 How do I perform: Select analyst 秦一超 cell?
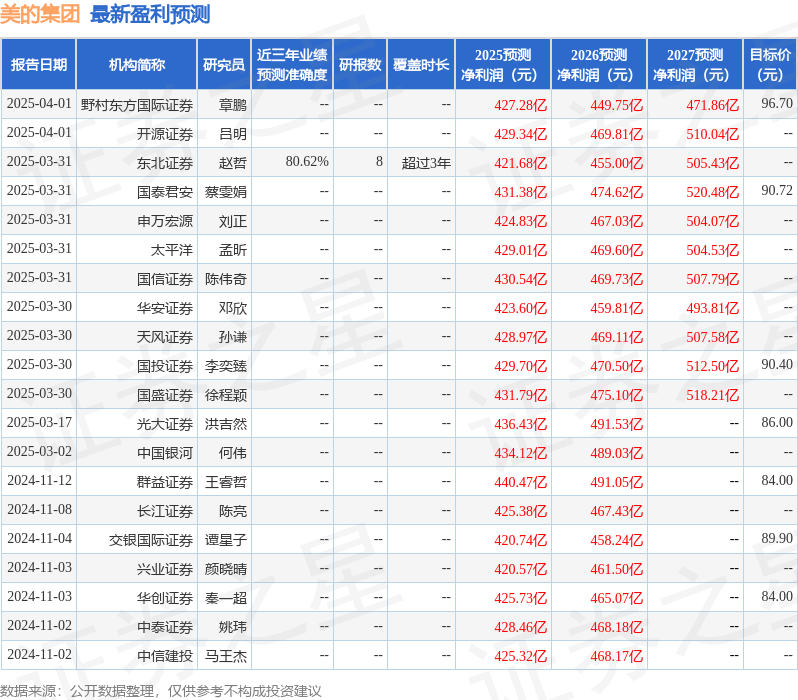226,598
